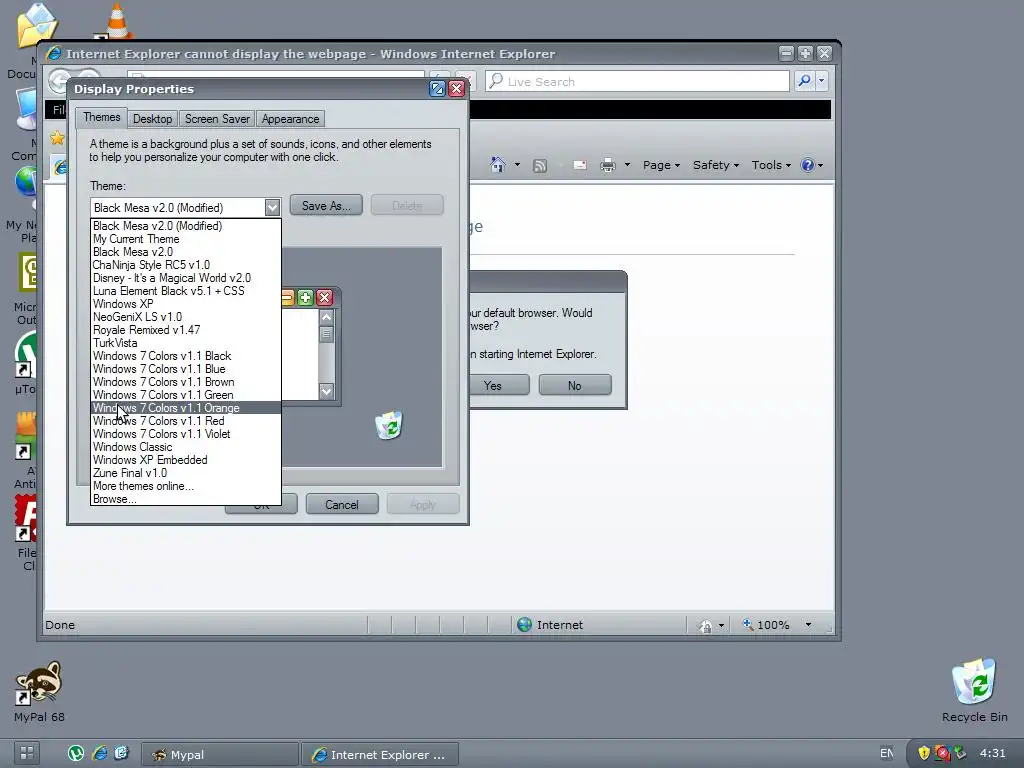Click preview window scrollbar up arrow
The height and width of the screenshot is (768, 1024).
point(327,317)
